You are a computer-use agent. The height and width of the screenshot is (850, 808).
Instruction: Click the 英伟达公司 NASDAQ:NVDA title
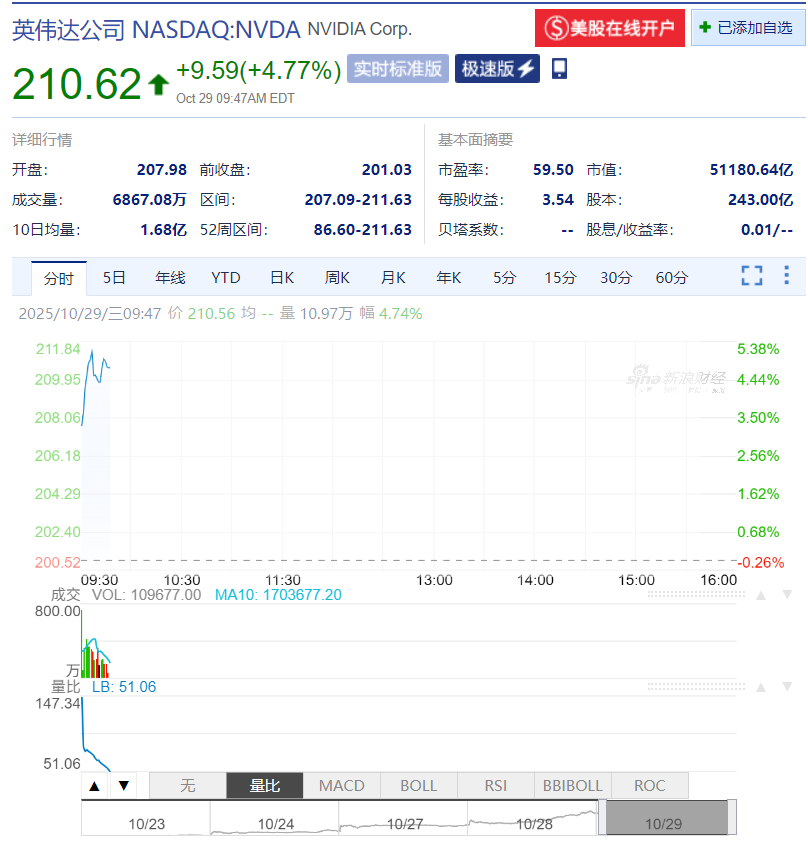pyautogui.click(x=156, y=30)
